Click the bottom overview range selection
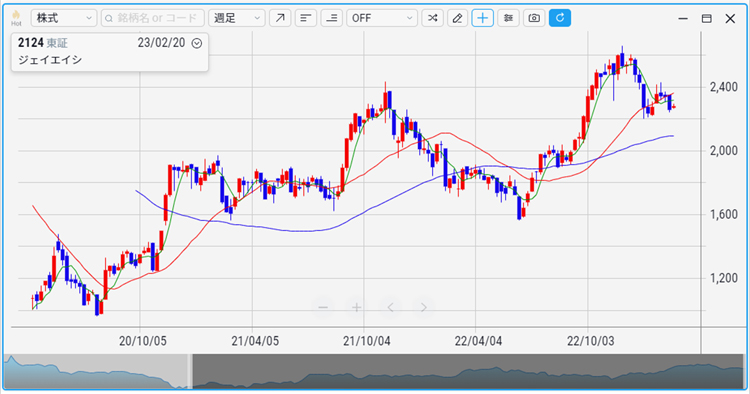Viewport: 750px width, 394px height. (468, 372)
